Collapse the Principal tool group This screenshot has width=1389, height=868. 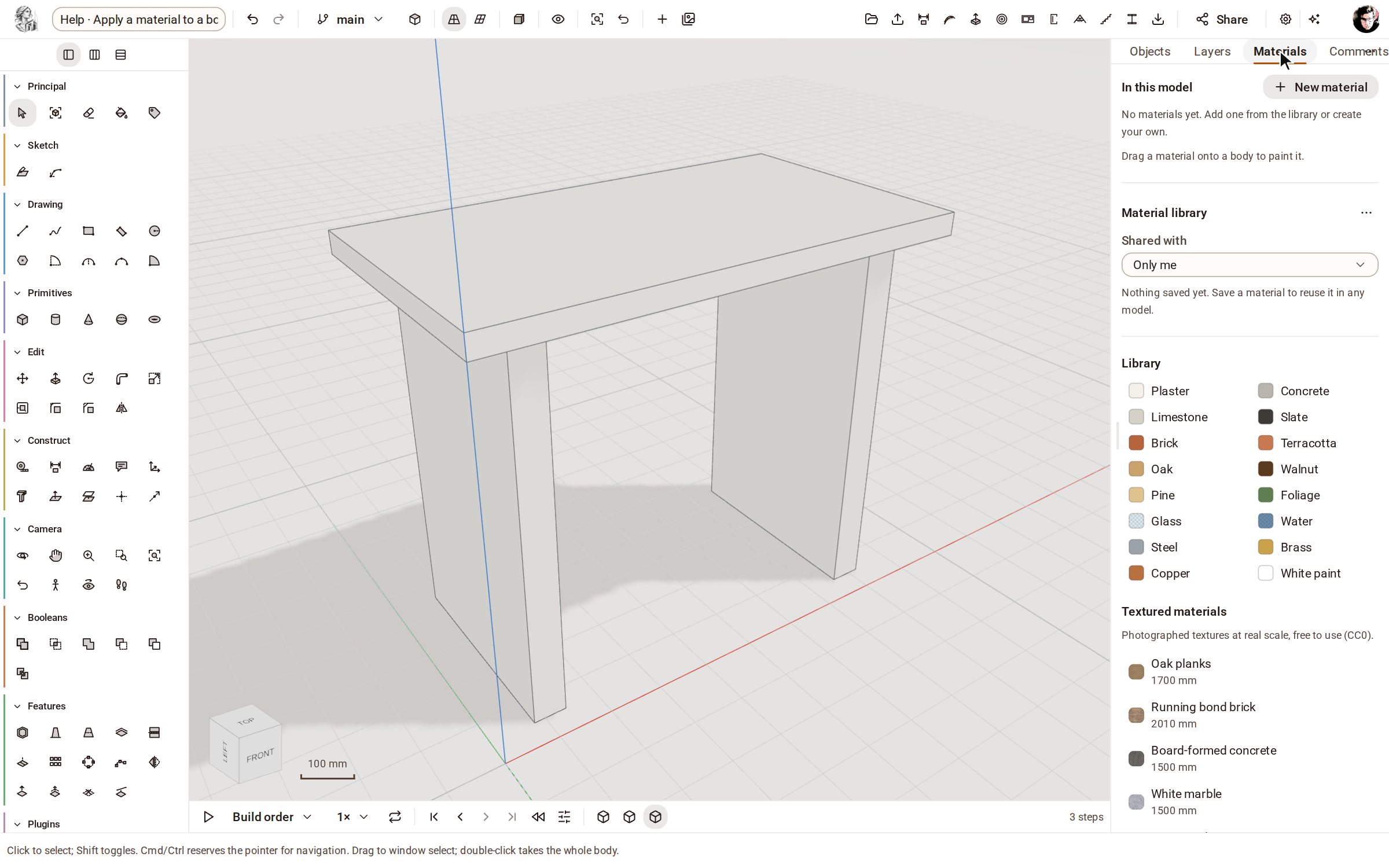tap(17, 86)
